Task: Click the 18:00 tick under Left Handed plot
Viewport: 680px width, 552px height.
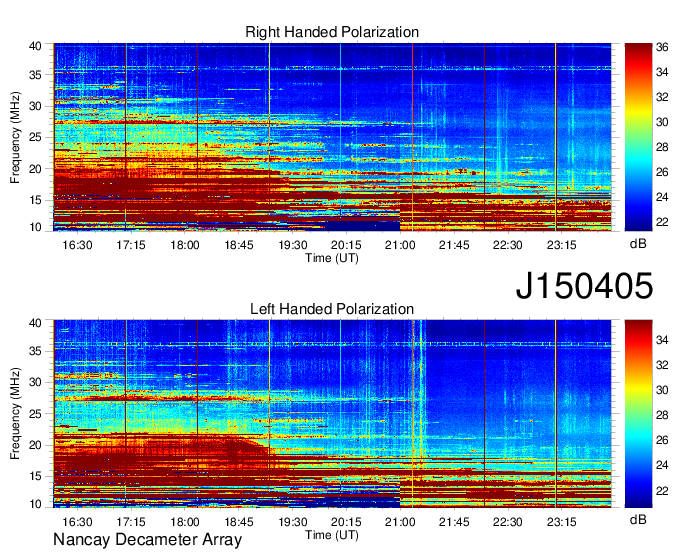Action: (185, 522)
